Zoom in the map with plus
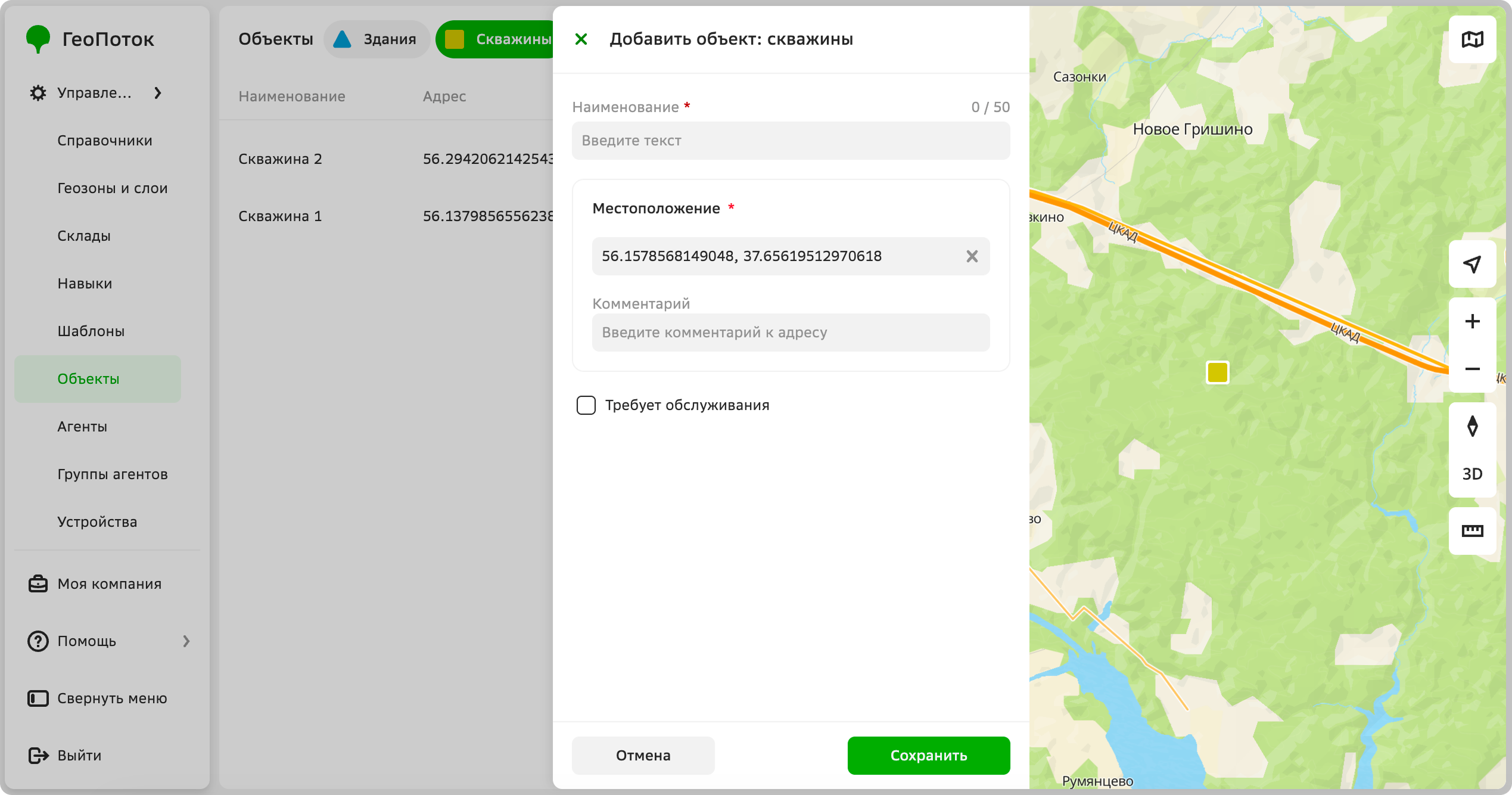Image resolution: width=1512 pixels, height=795 pixels. tap(1472, 321)
